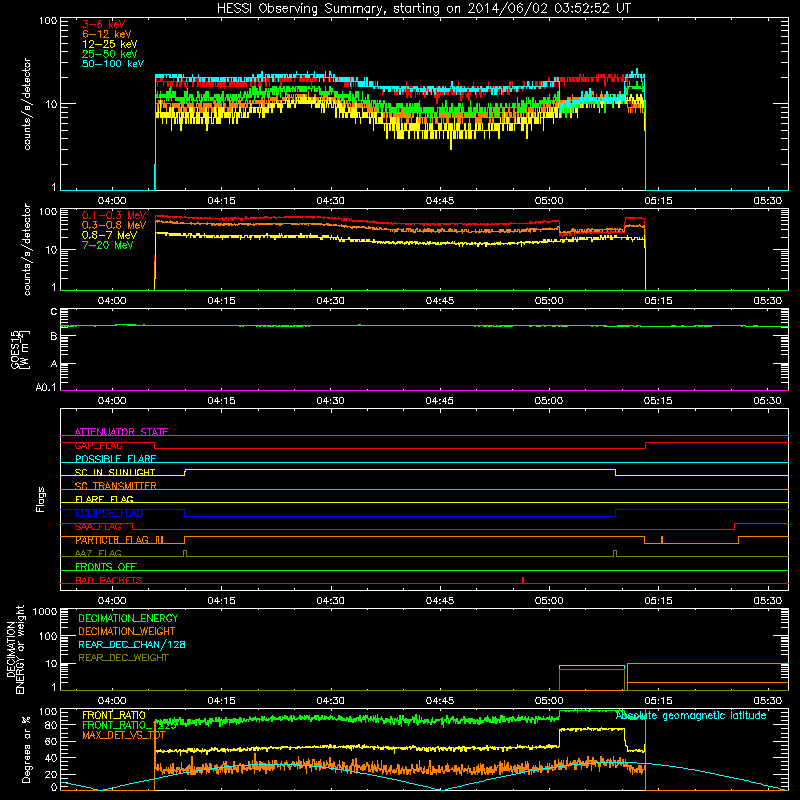
Task: Click the vertical Flags axis title
Action: [x=41, y=499]
